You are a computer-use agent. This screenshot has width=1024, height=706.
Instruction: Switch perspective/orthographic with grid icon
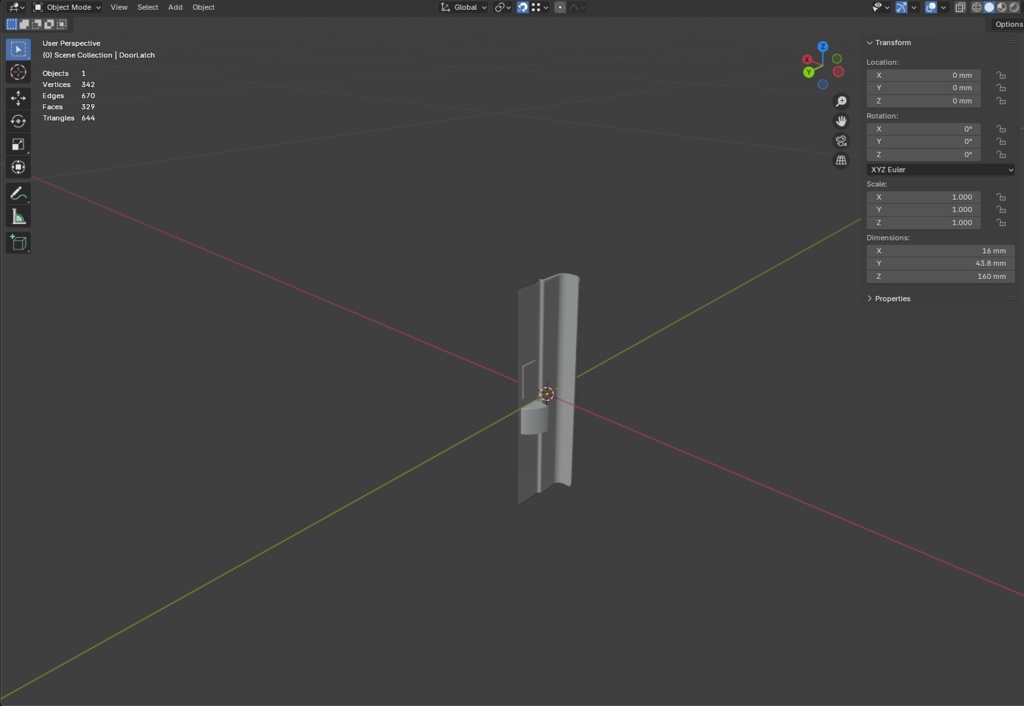coord(841,161)
